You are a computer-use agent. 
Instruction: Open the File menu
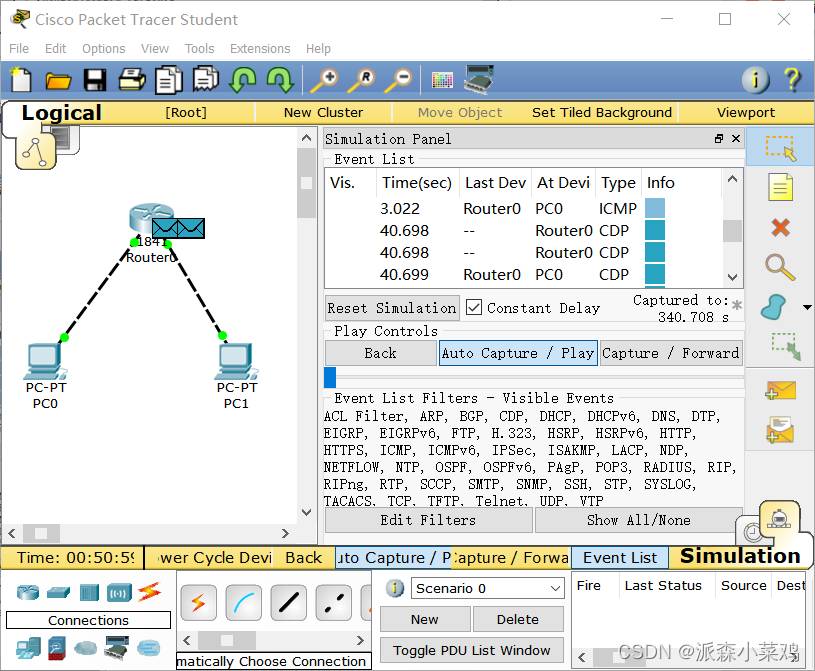(x=19, y=48)
